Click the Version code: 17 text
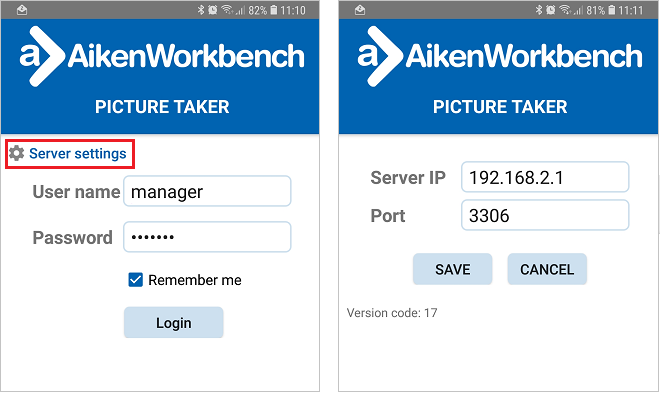Image resolution: width=661 pixels, height=394 pixels. [x=392, y=313]
